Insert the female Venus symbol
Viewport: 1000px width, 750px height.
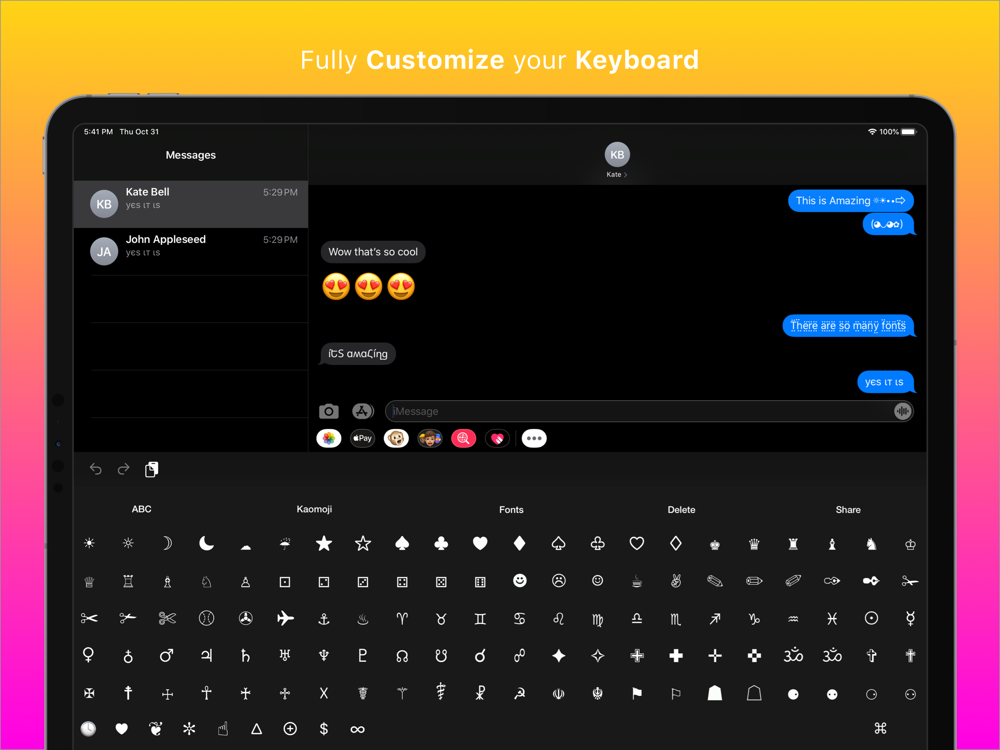(89, 656)
